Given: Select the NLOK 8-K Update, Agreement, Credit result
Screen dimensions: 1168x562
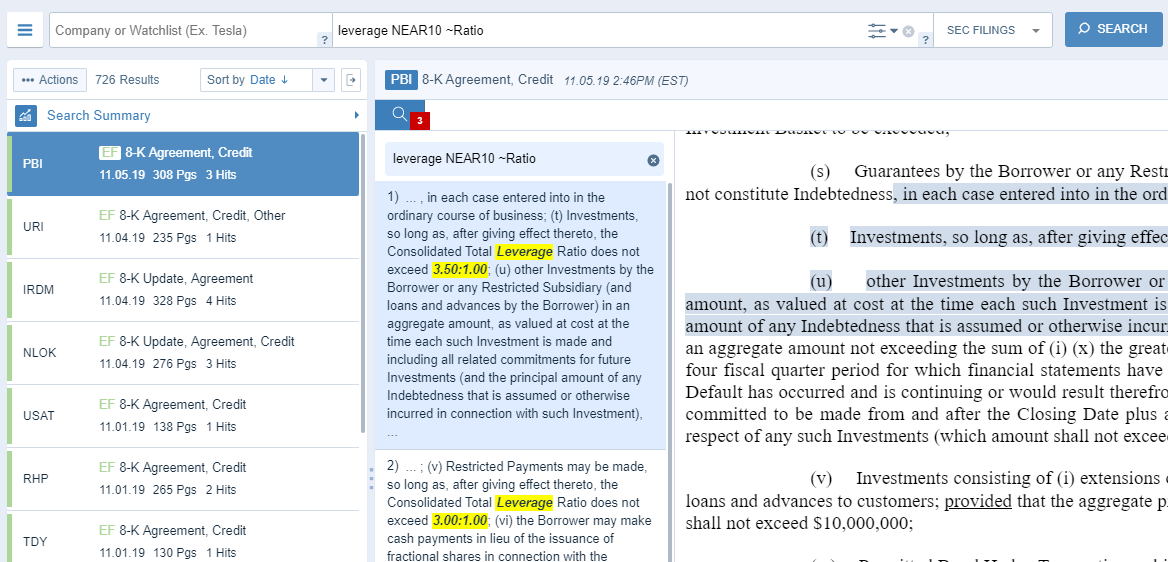Looking at the screenshot, I should 183,353.
